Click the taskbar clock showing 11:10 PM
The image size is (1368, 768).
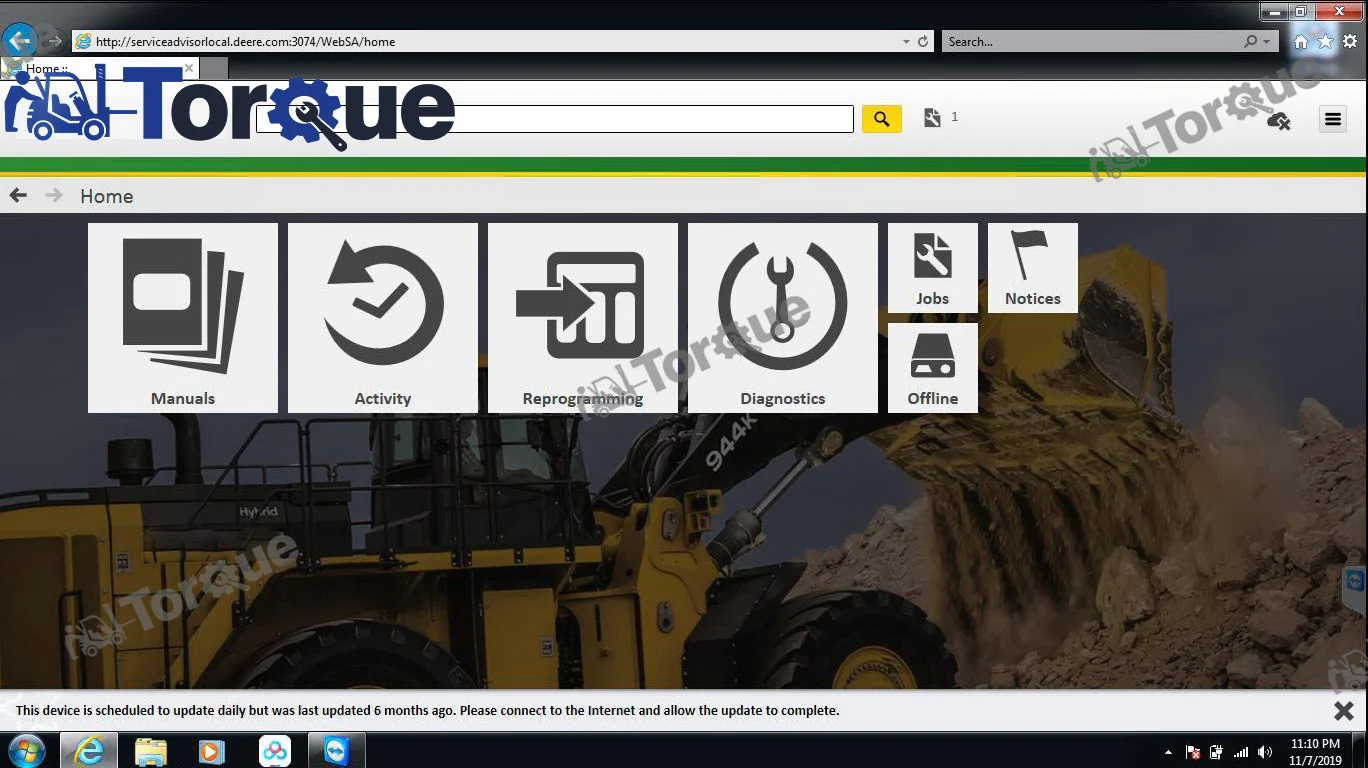point(1315,752)
